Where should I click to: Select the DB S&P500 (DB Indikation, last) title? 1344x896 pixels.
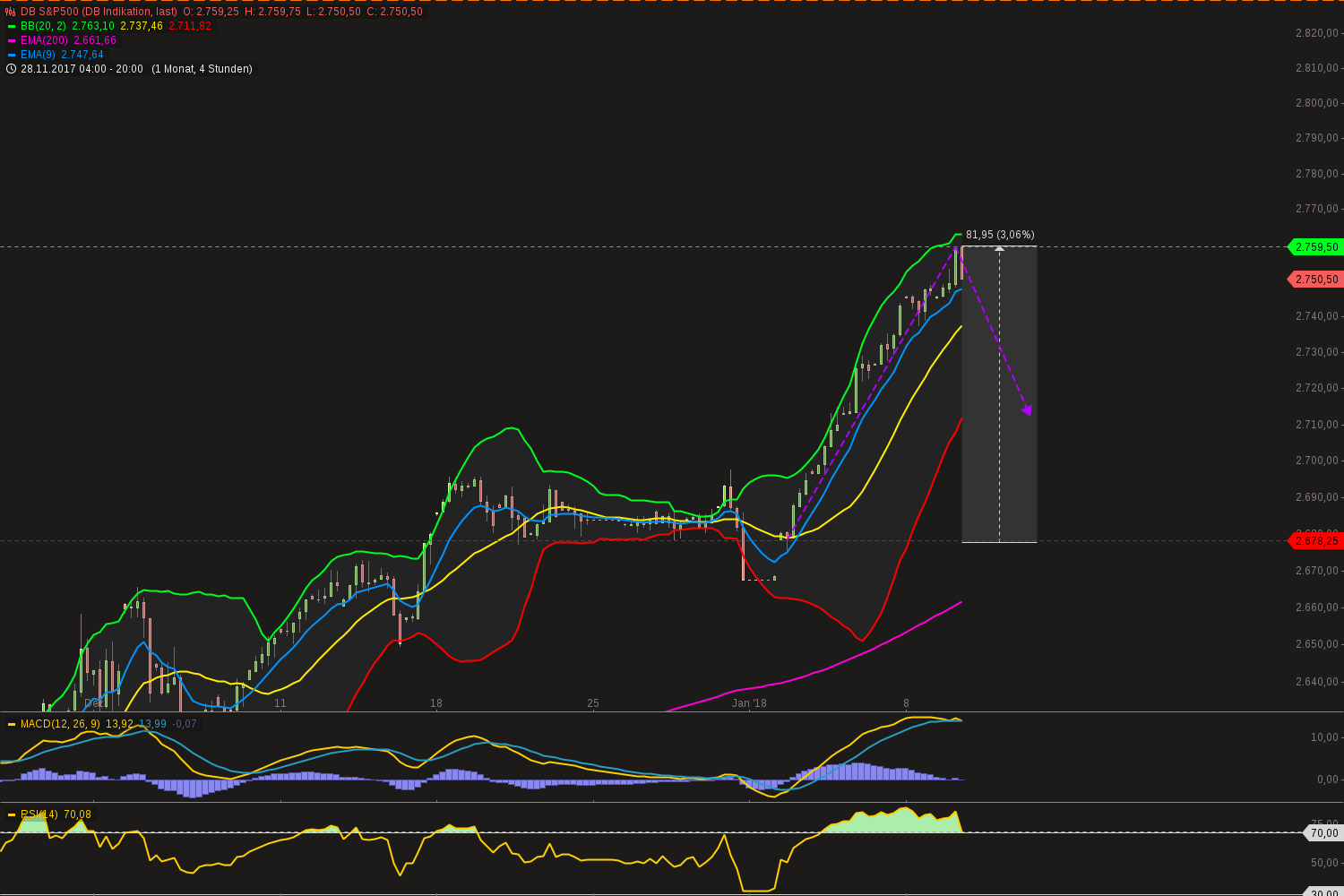pyautogui.click(x=99, y=12)
